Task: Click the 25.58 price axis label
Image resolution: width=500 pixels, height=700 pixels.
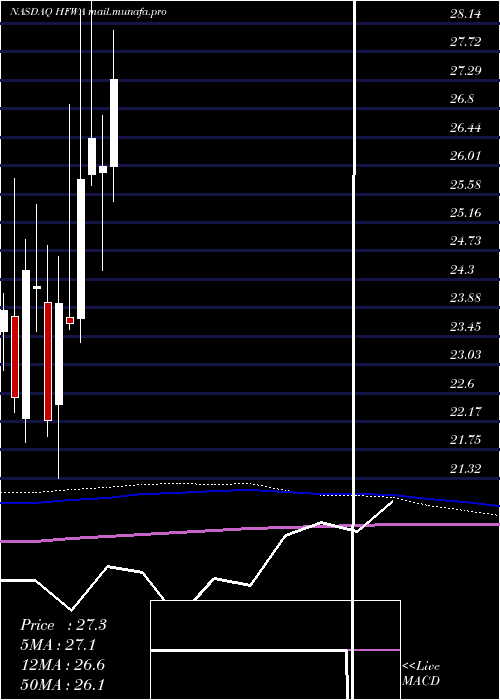Action: [x=466, y=184]
